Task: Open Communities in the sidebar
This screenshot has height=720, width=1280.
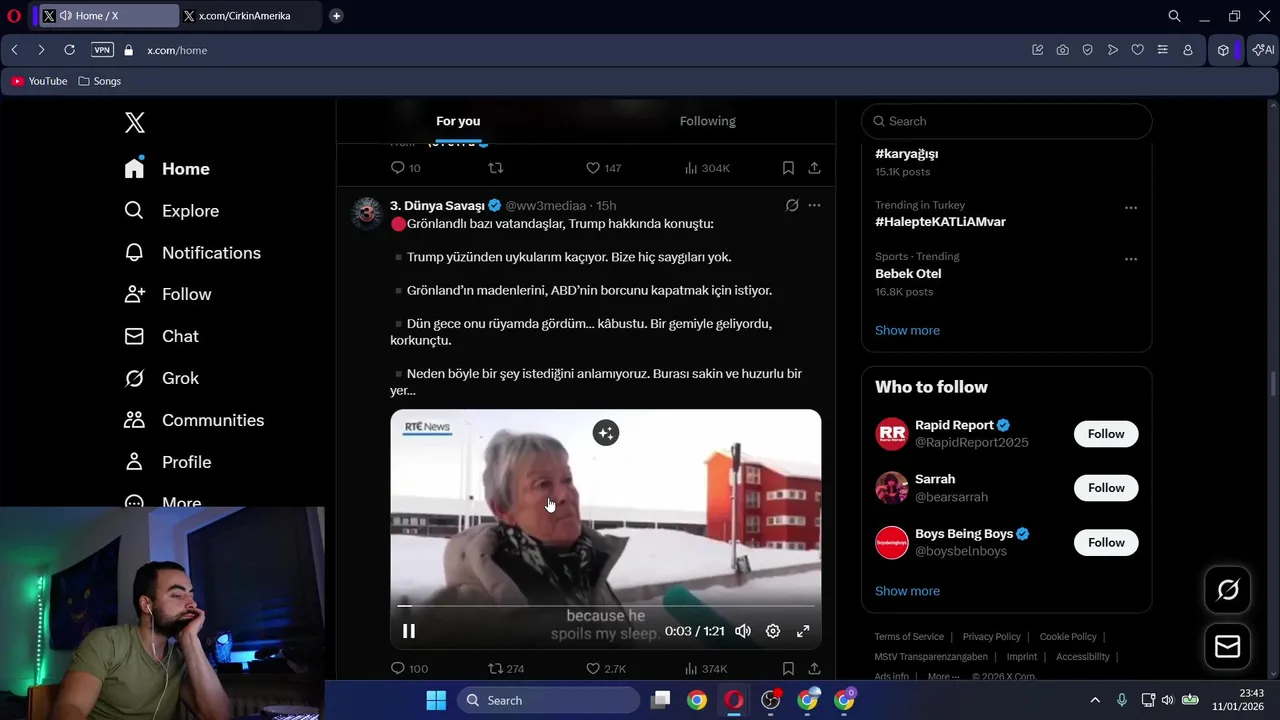Action: pos(194,420)
